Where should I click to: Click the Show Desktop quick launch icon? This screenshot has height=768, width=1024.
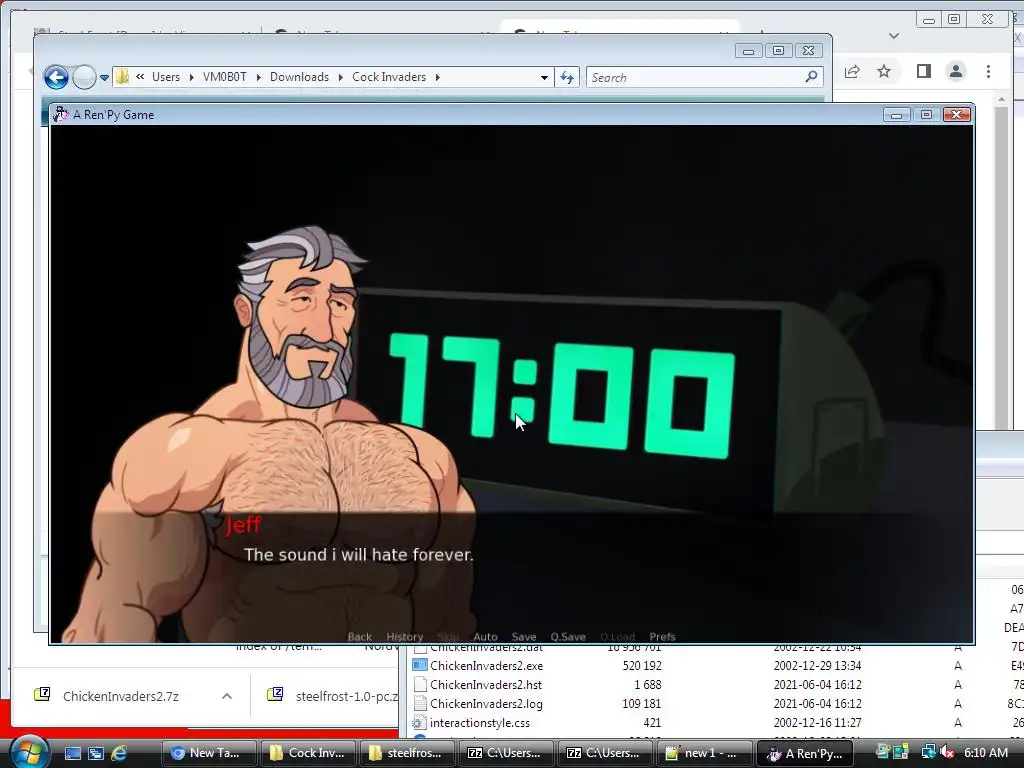coord(73,753)
